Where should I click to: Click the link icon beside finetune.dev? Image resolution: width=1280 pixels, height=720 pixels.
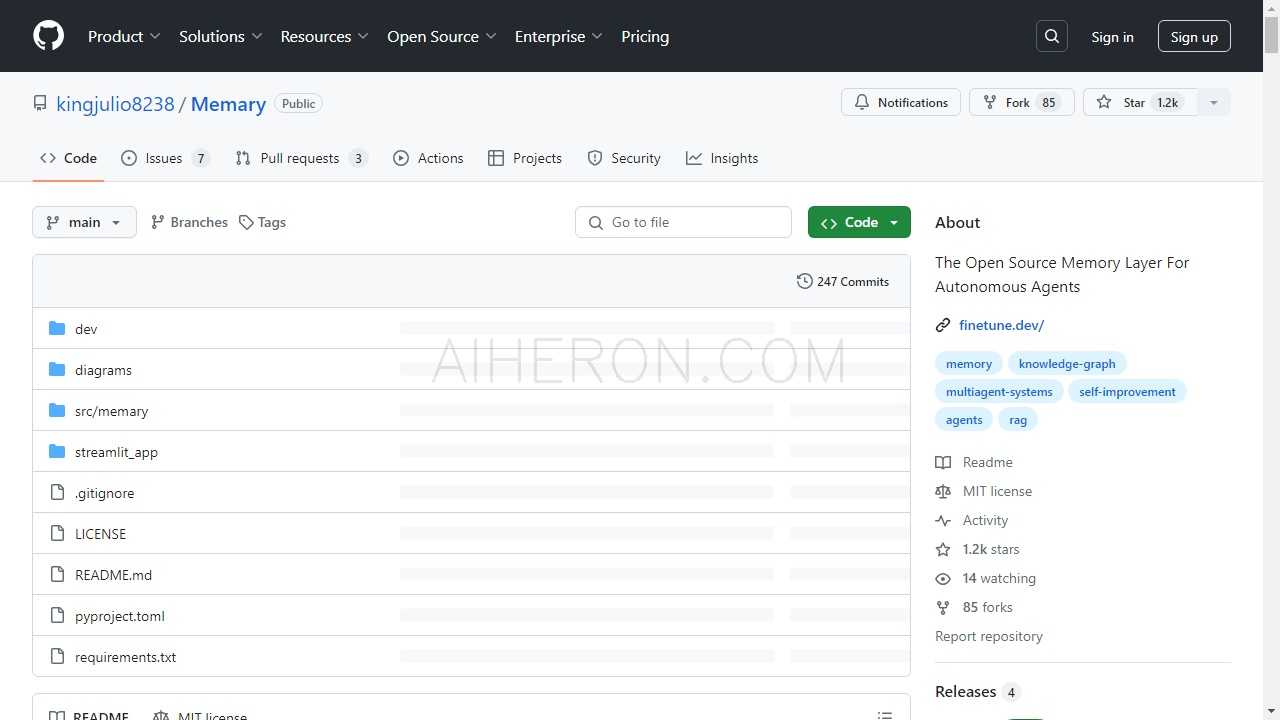943,325
